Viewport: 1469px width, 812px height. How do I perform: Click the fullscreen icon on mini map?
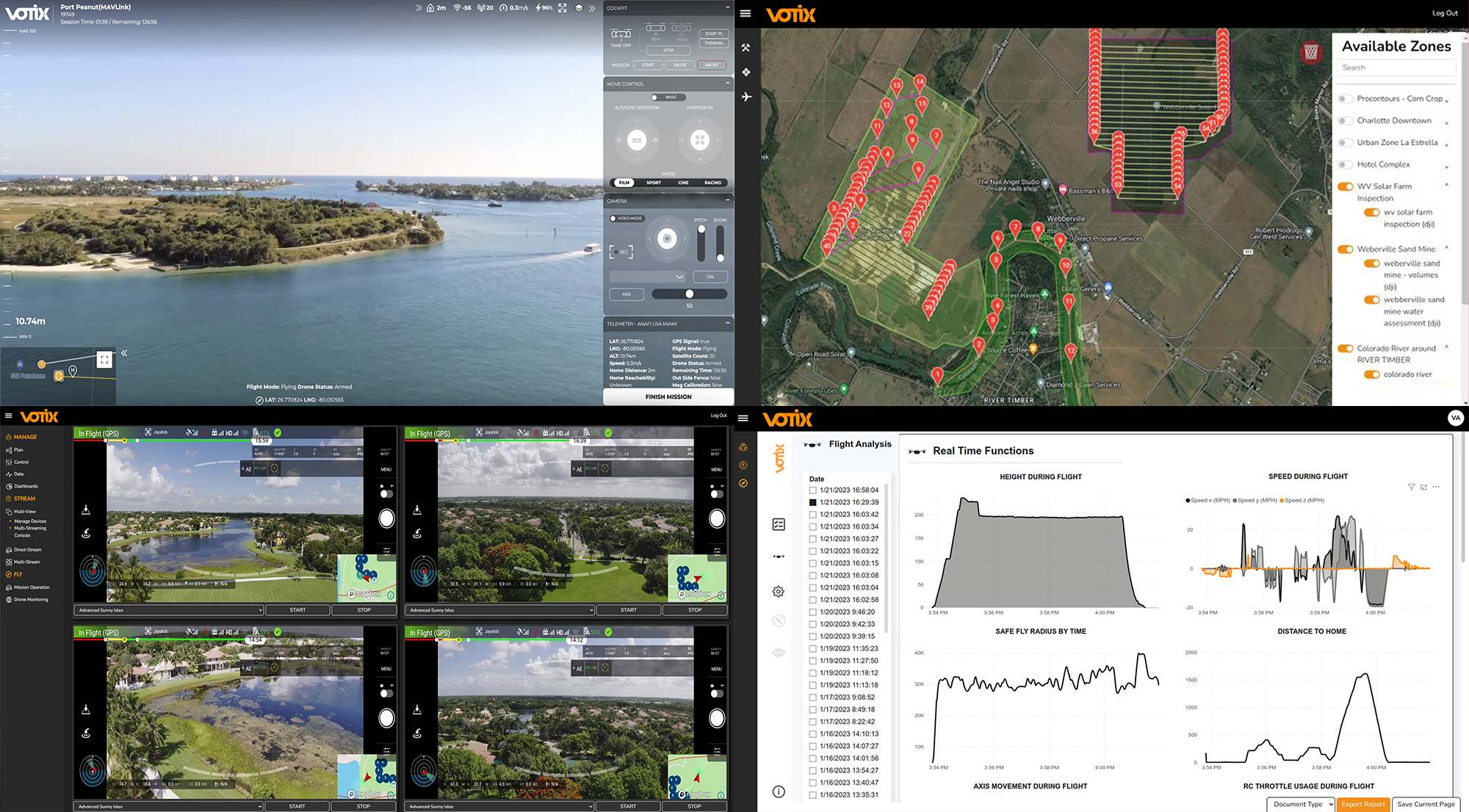pos(104,360)
